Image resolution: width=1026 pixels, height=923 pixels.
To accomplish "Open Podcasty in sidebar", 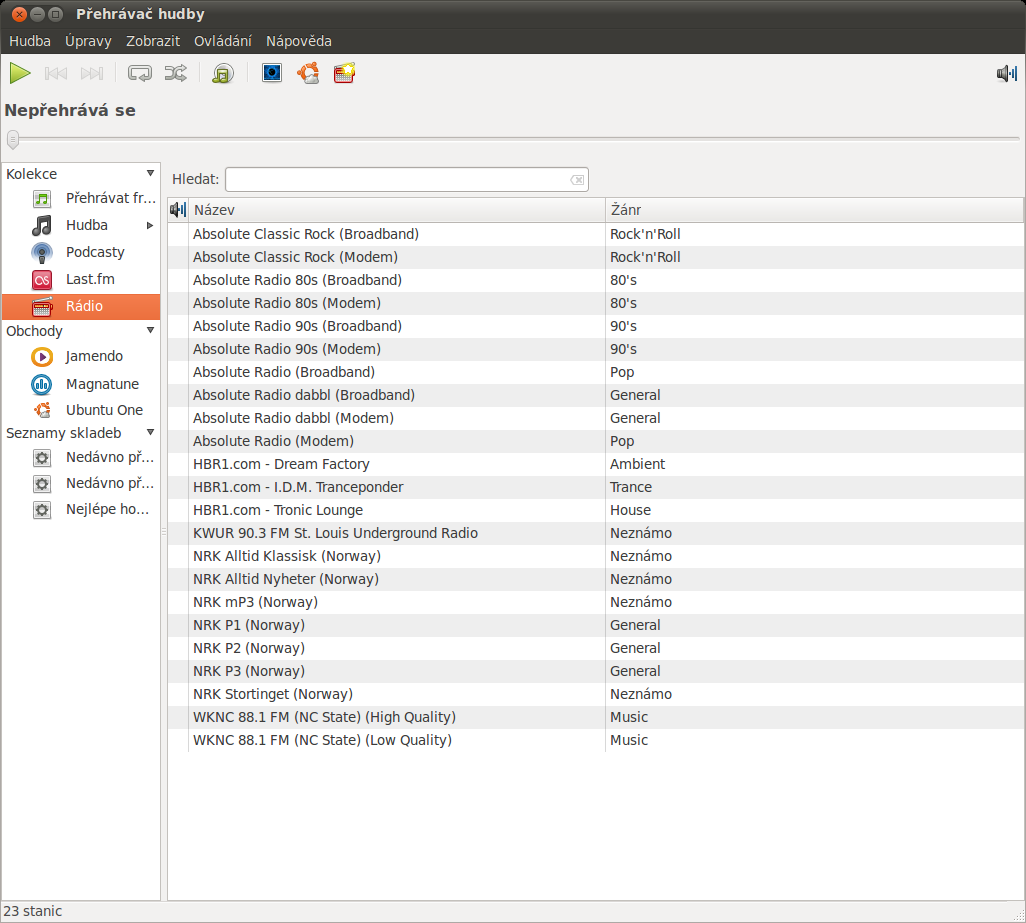I will click(x=81, y=253).
